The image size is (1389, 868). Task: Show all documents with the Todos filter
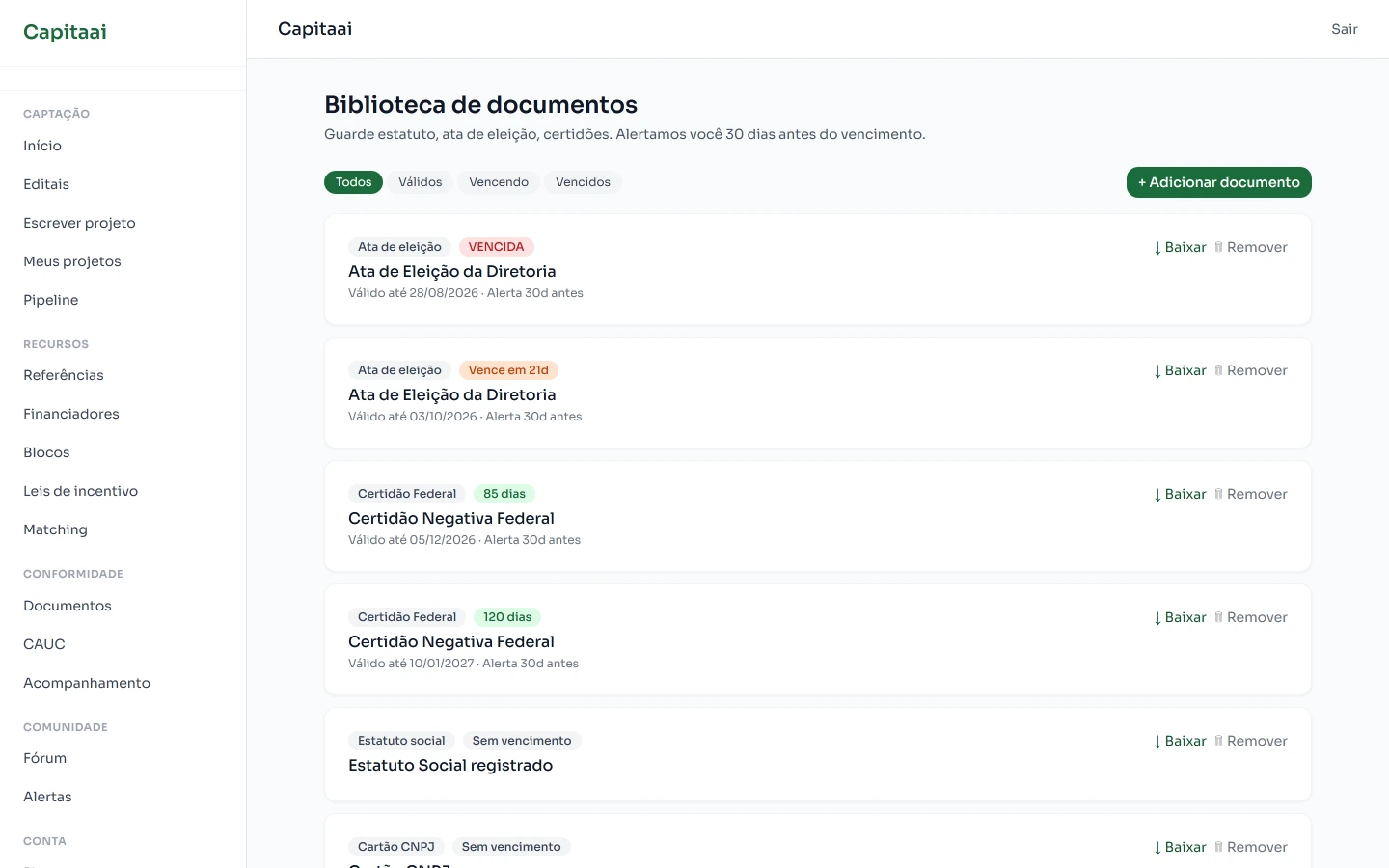tap(354, 182)
